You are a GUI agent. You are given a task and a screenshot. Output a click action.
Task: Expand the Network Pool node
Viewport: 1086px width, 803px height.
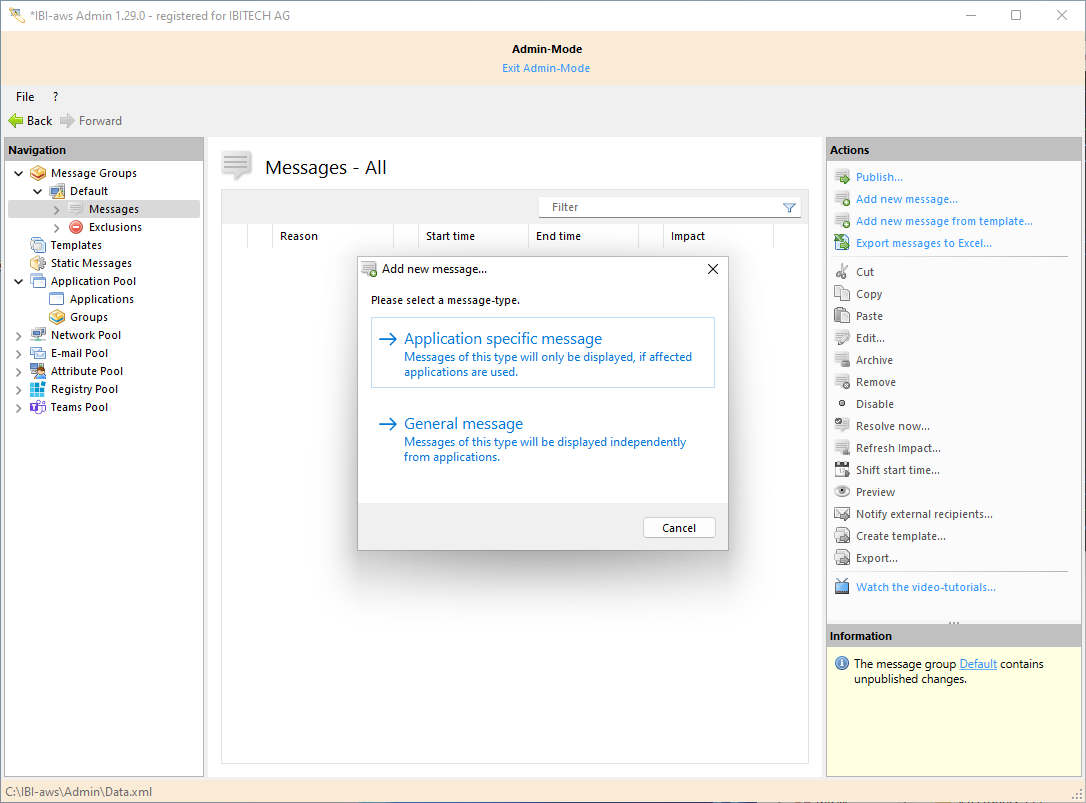(19, 335)
